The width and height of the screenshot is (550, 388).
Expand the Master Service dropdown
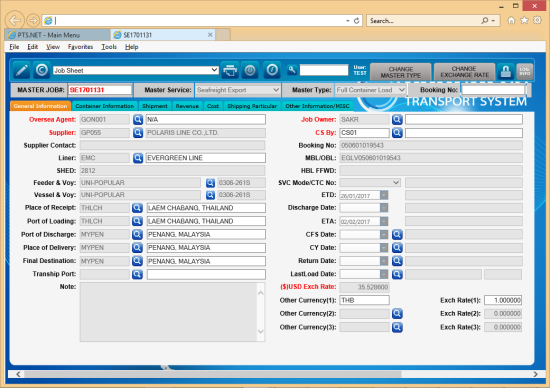pyautogui.click(x=276, y=90)
